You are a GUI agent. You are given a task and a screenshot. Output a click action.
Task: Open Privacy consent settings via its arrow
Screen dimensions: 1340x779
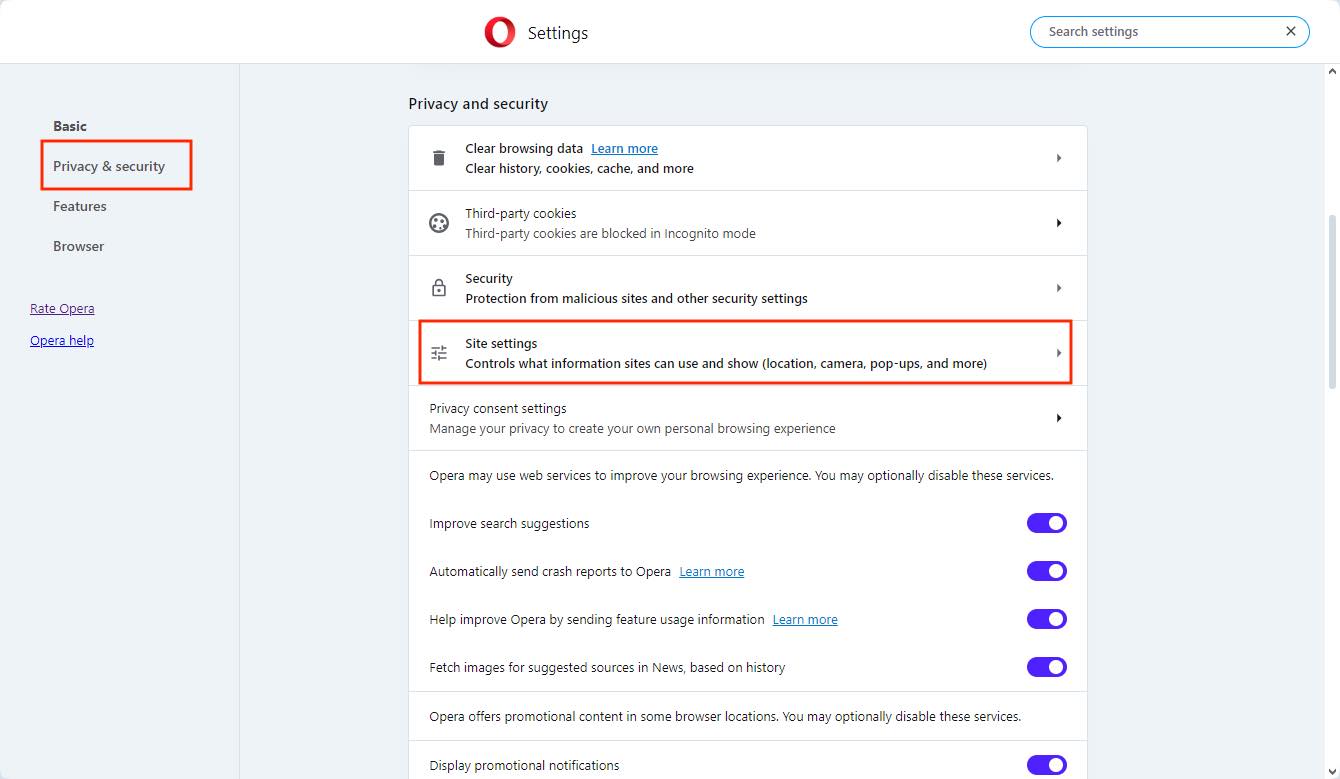(1058, 418)
